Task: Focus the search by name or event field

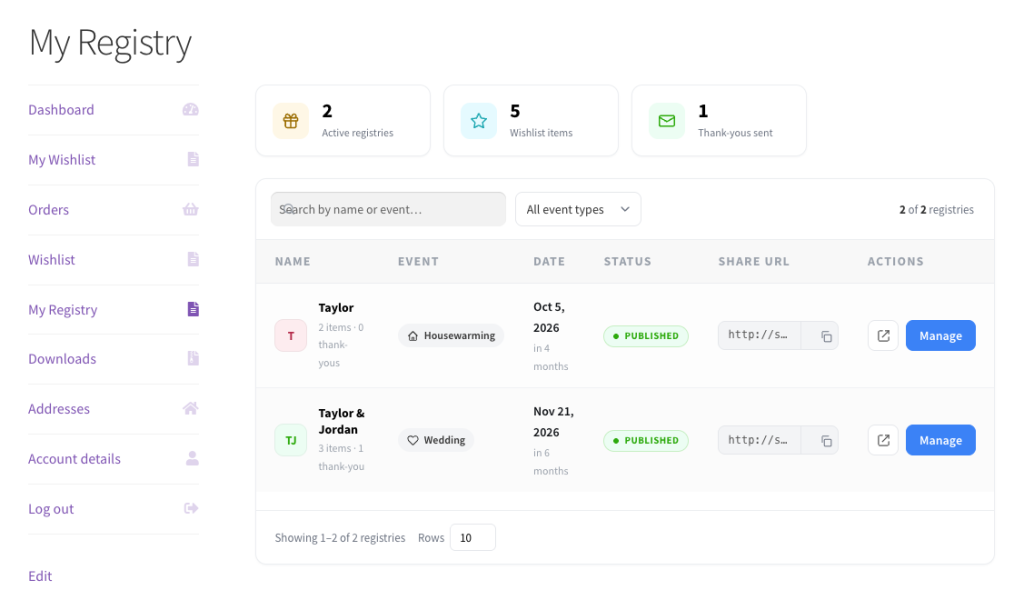Action: [x=388, y=209]
